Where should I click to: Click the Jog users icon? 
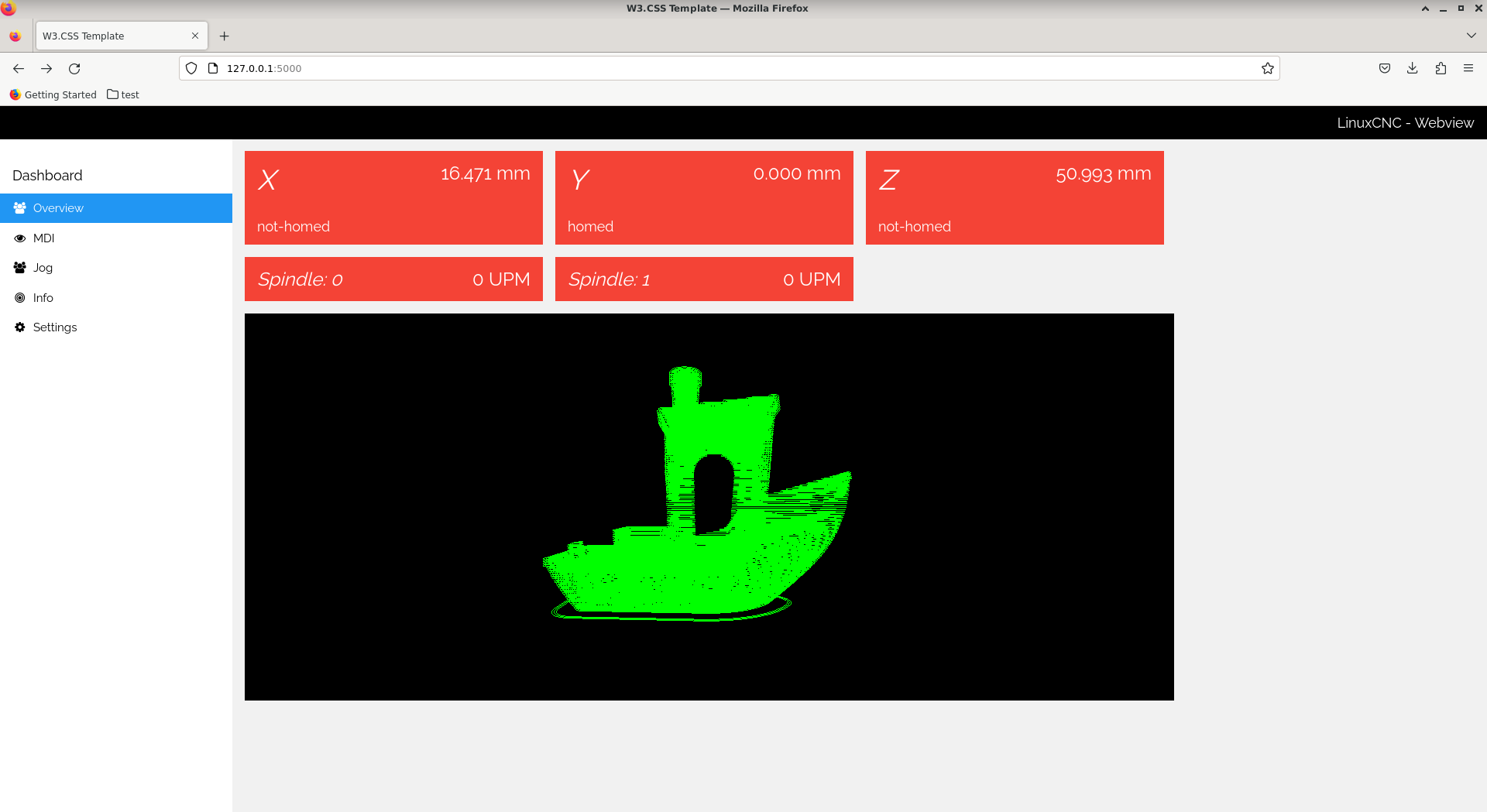pyautogui.click(x=20, y=268)
